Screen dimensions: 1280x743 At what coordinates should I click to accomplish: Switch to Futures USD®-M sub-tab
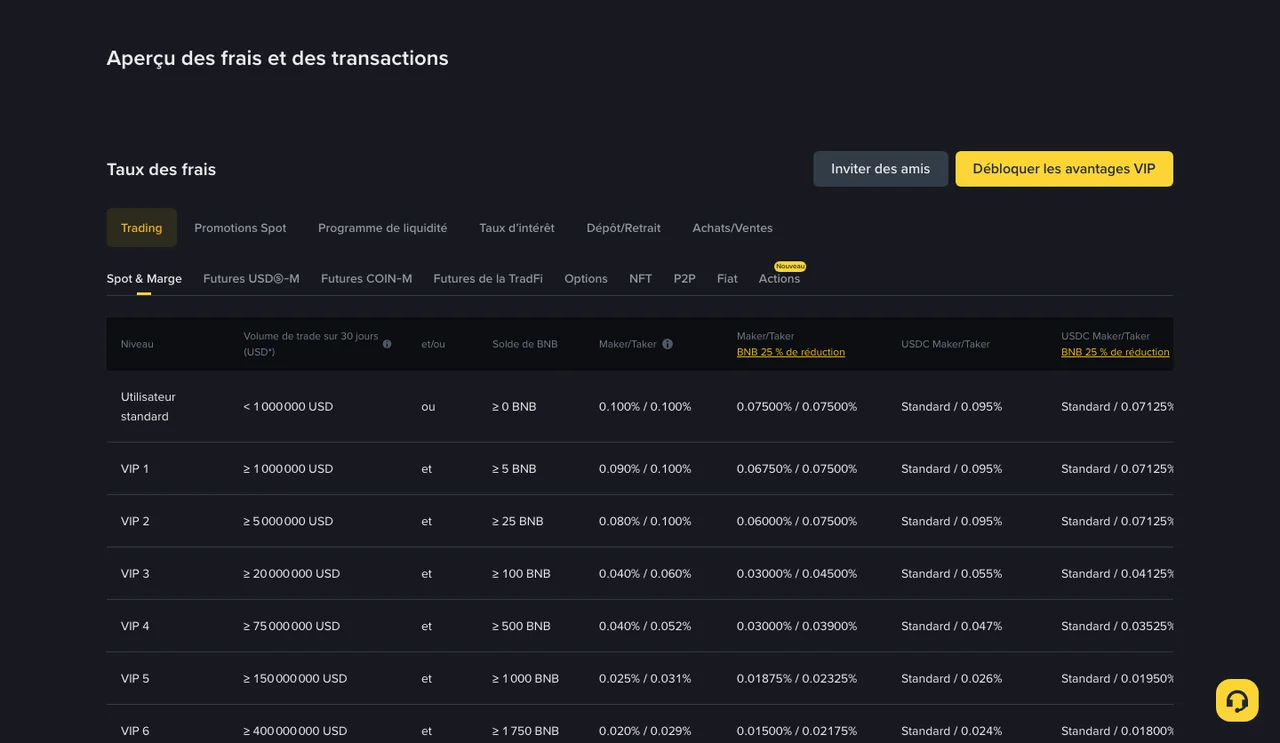point(251,279)
